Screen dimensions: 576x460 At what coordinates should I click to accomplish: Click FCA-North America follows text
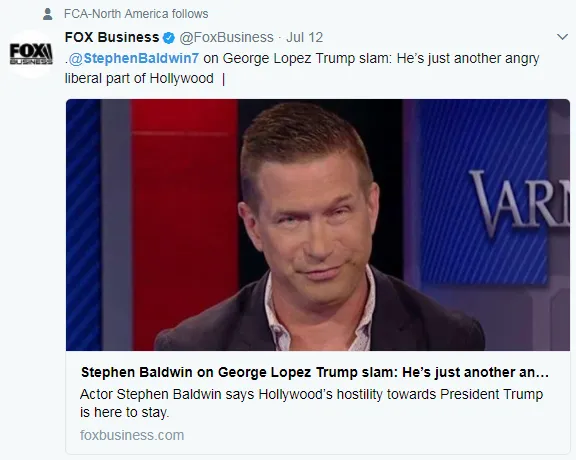point(136,14)
